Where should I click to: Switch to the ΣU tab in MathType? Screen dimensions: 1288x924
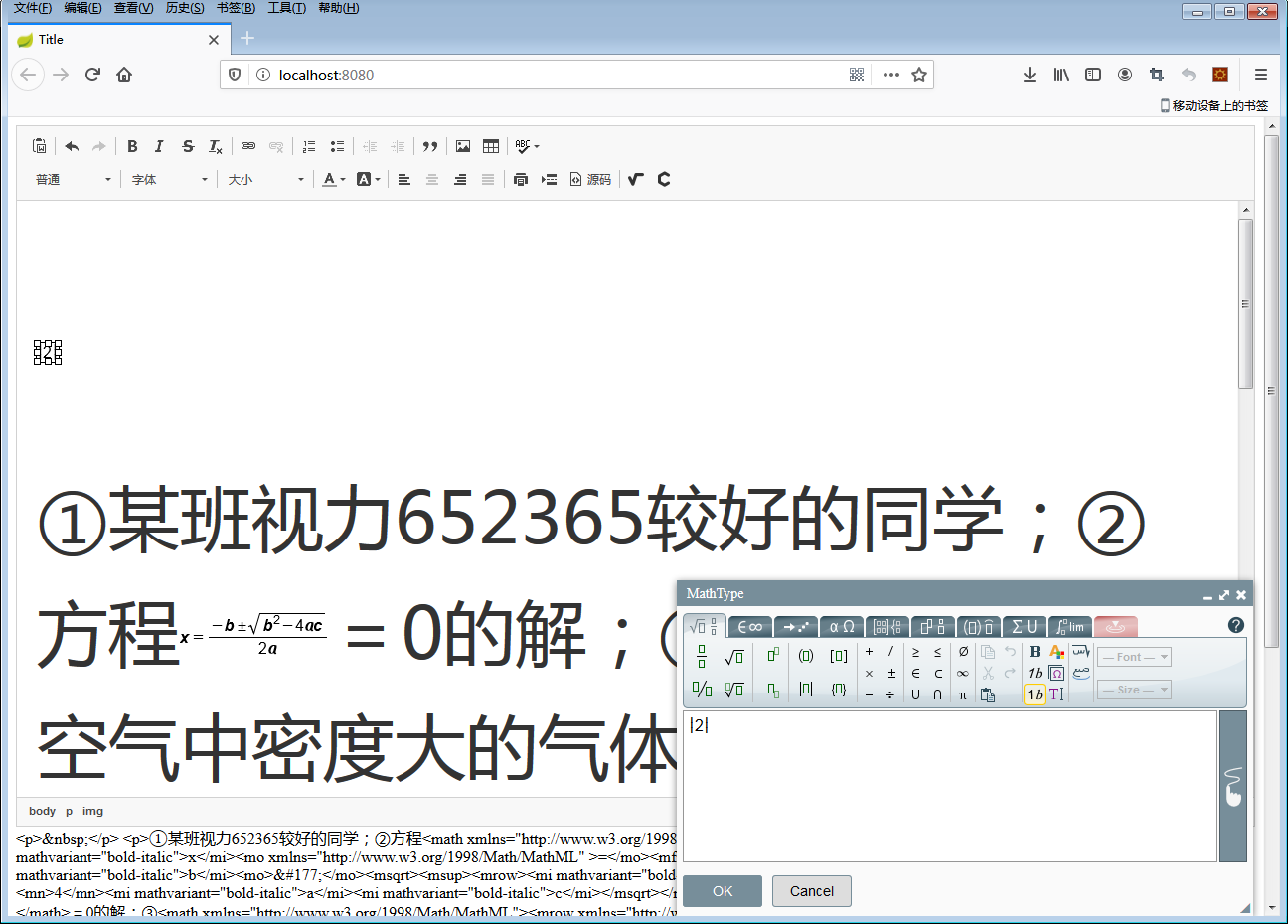[1025, 626]
